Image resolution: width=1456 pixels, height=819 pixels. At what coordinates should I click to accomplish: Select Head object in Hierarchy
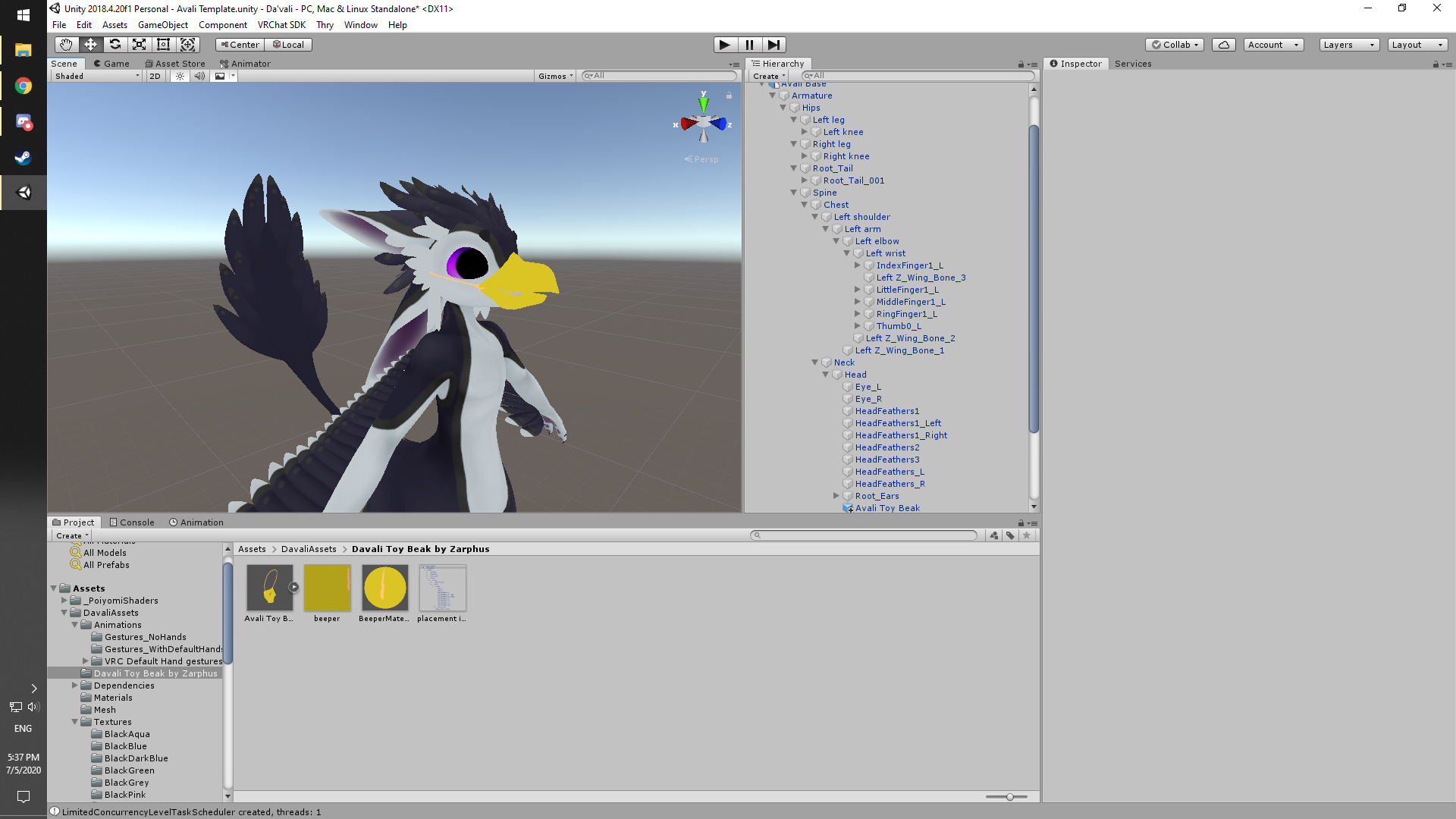tap(855, 375)
